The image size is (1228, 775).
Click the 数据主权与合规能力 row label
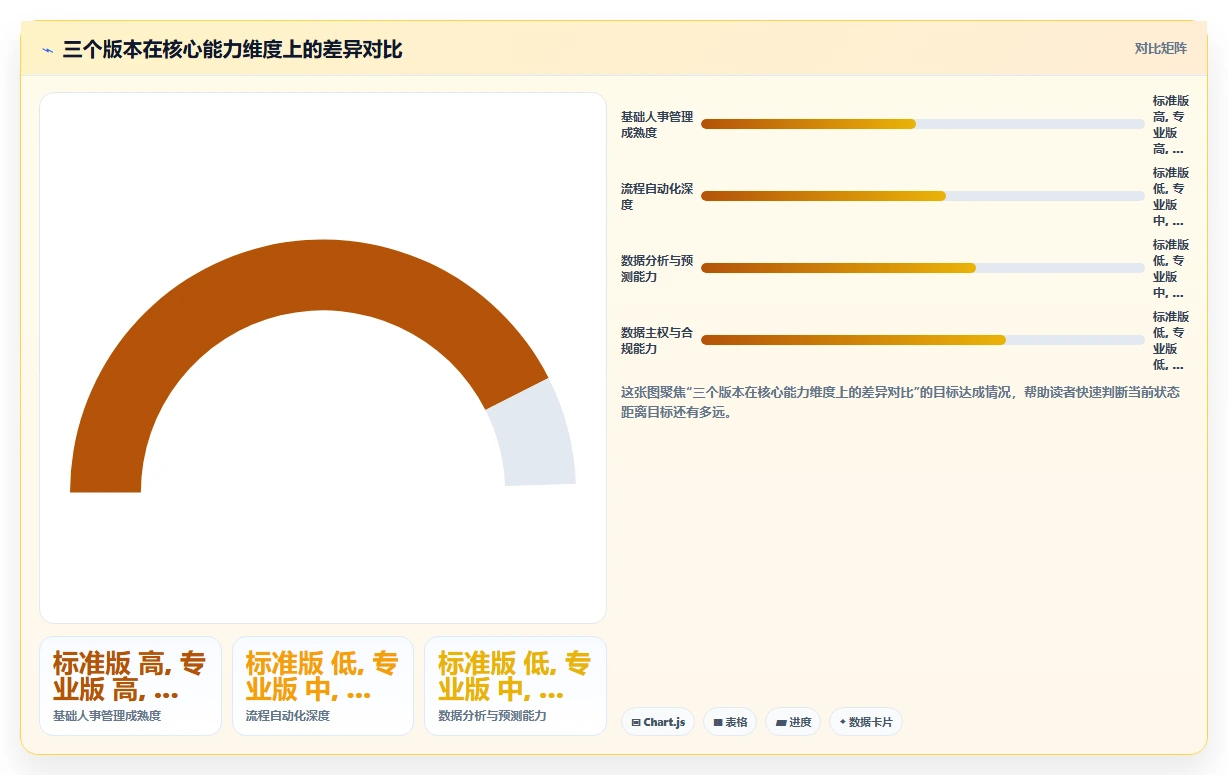point(657,340)
